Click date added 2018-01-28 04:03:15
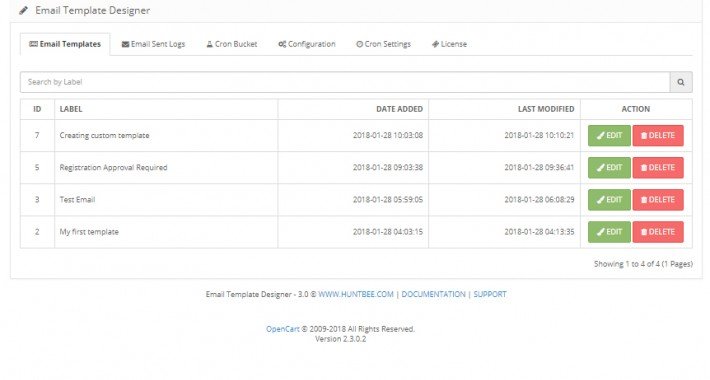Screen dimensions: 710x380 [388, 232]
